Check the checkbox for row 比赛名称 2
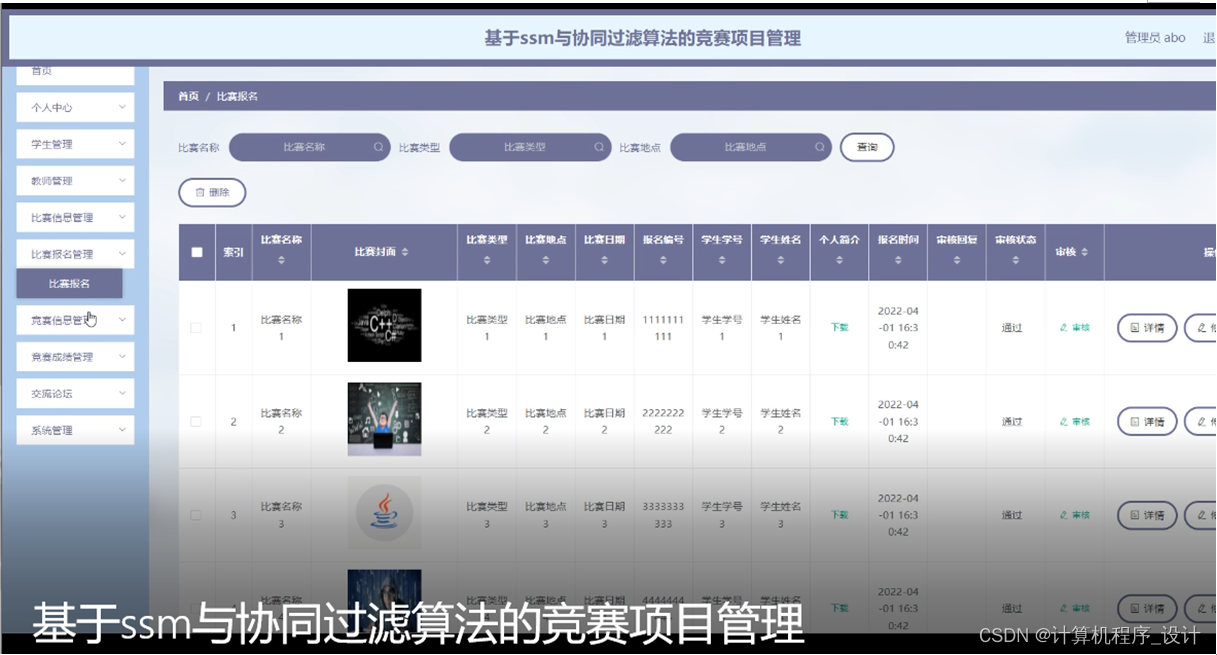 [196, 421]
